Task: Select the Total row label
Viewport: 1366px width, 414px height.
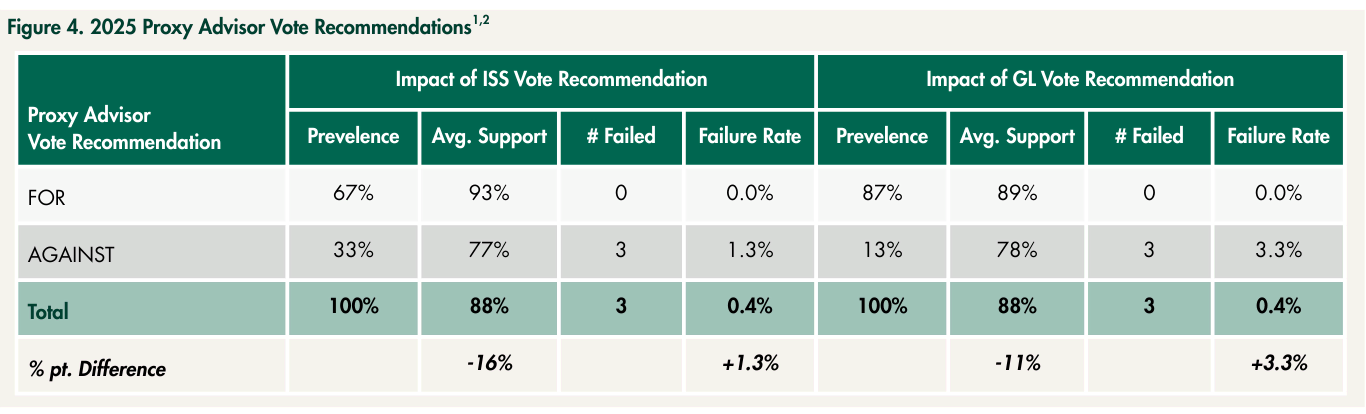Action: coord(48,311)
